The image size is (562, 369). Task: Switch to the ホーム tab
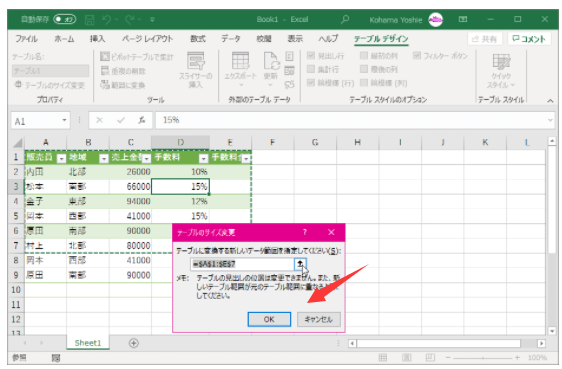64,39
